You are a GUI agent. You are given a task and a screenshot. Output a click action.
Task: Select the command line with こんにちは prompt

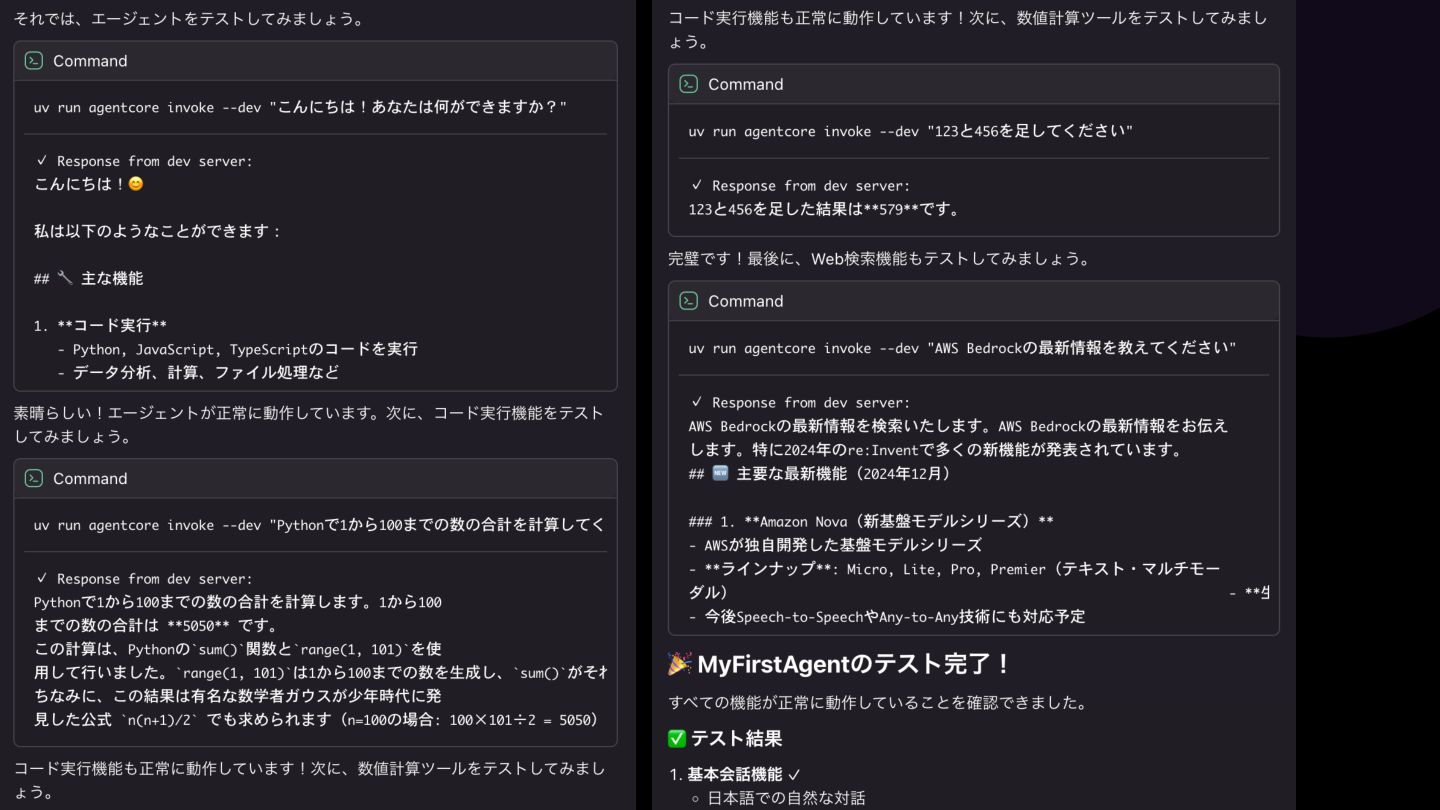tap(300, 107)
